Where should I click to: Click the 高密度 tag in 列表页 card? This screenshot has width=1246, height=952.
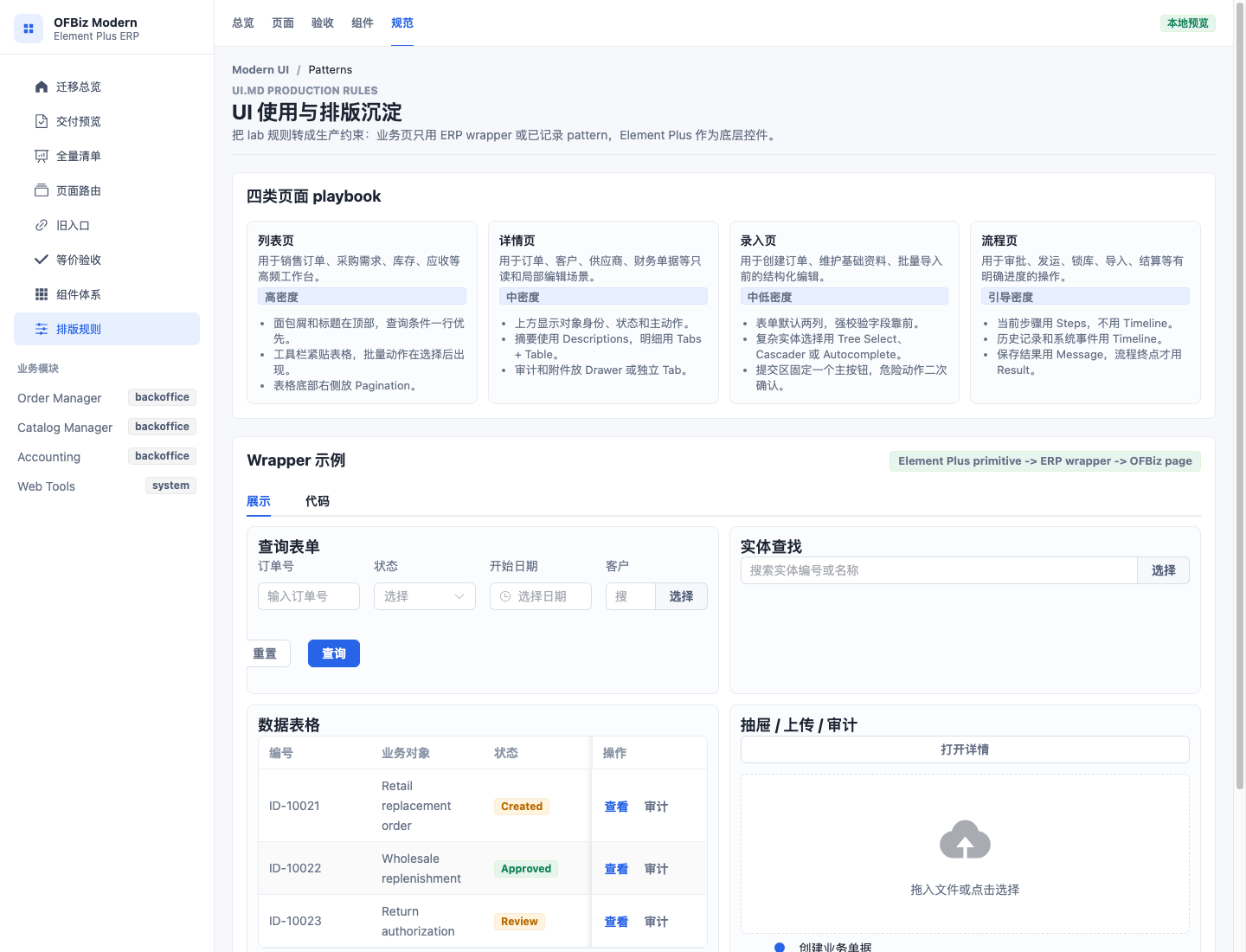[x=362, y=296]
